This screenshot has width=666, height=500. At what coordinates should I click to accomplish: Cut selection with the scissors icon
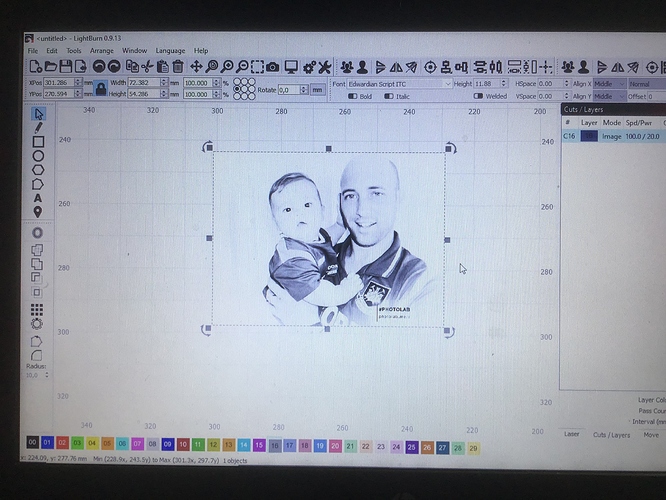tap(147, 67)
